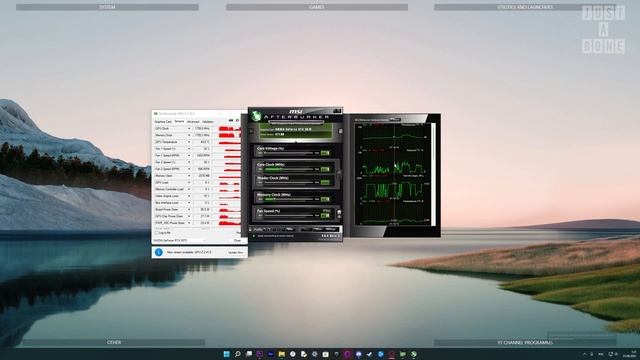Switch to Sensors tab in GPU-Z
Image resolution: width=640 pixels, height=360 pixels.
click(179, 121)
